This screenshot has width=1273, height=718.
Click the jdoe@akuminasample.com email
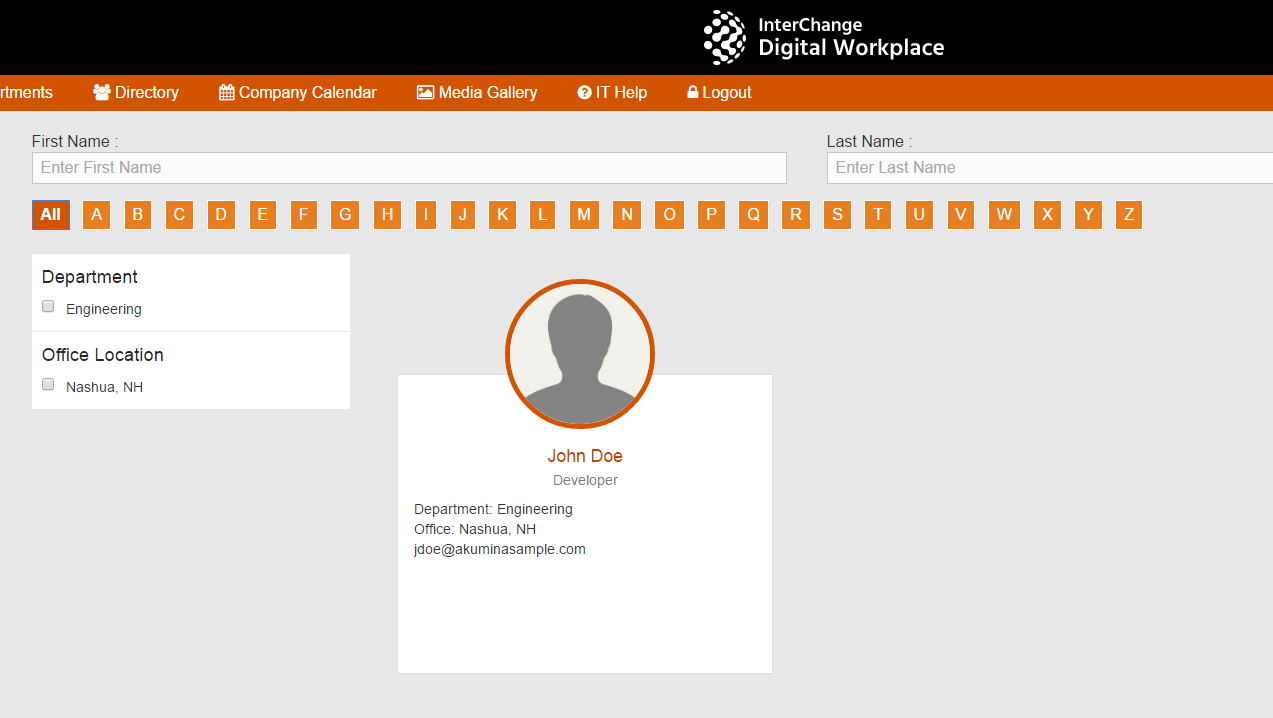500,549
